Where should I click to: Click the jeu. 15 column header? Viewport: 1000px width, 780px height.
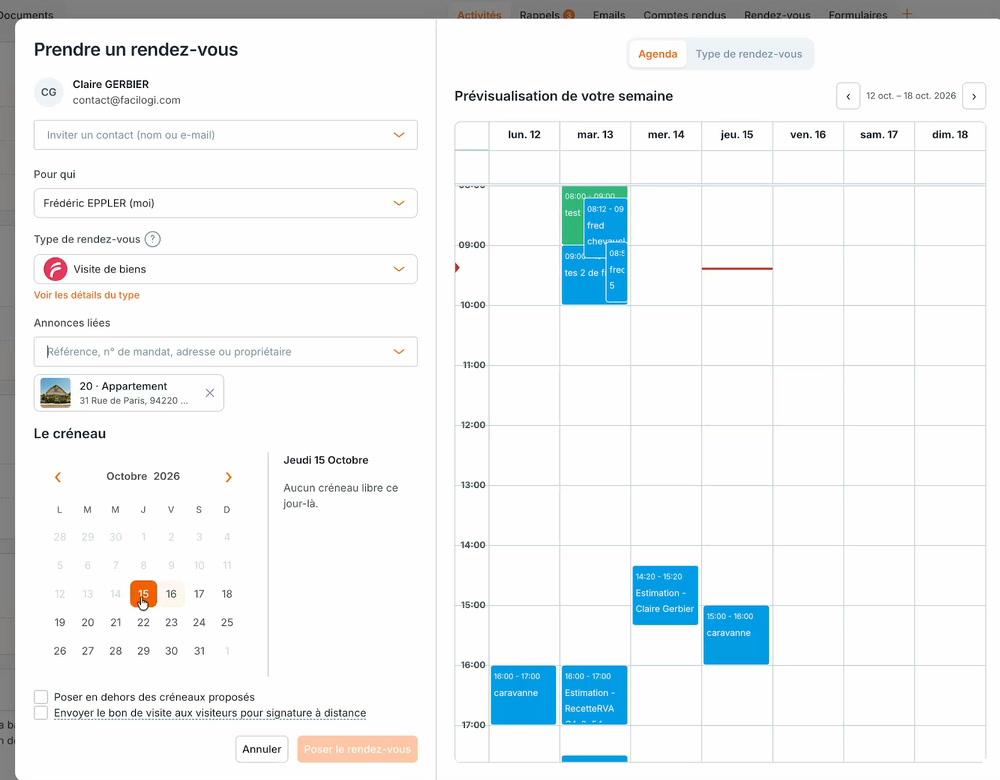click(737, 135)
